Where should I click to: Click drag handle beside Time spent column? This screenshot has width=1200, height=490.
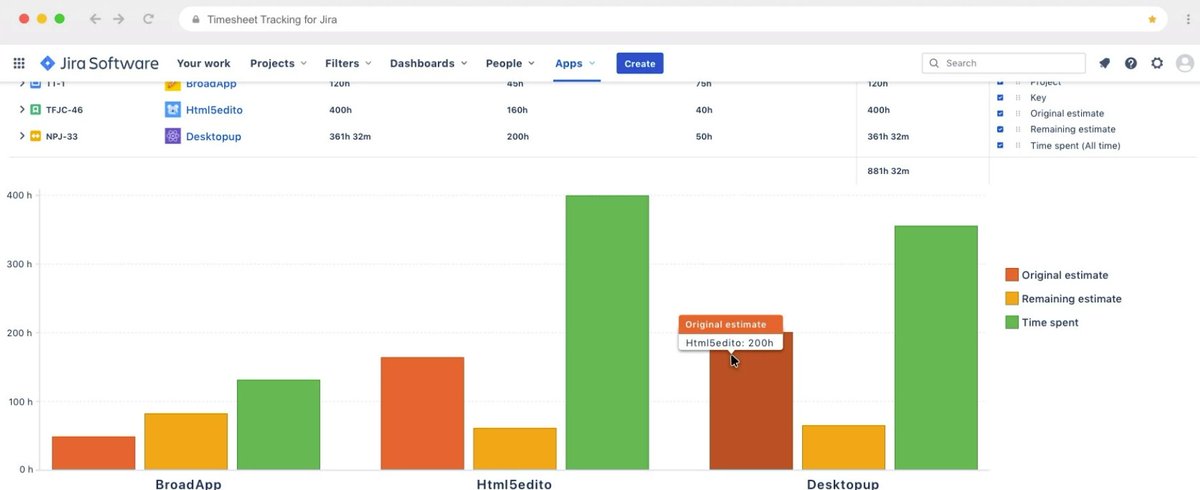pos(1018,145)
